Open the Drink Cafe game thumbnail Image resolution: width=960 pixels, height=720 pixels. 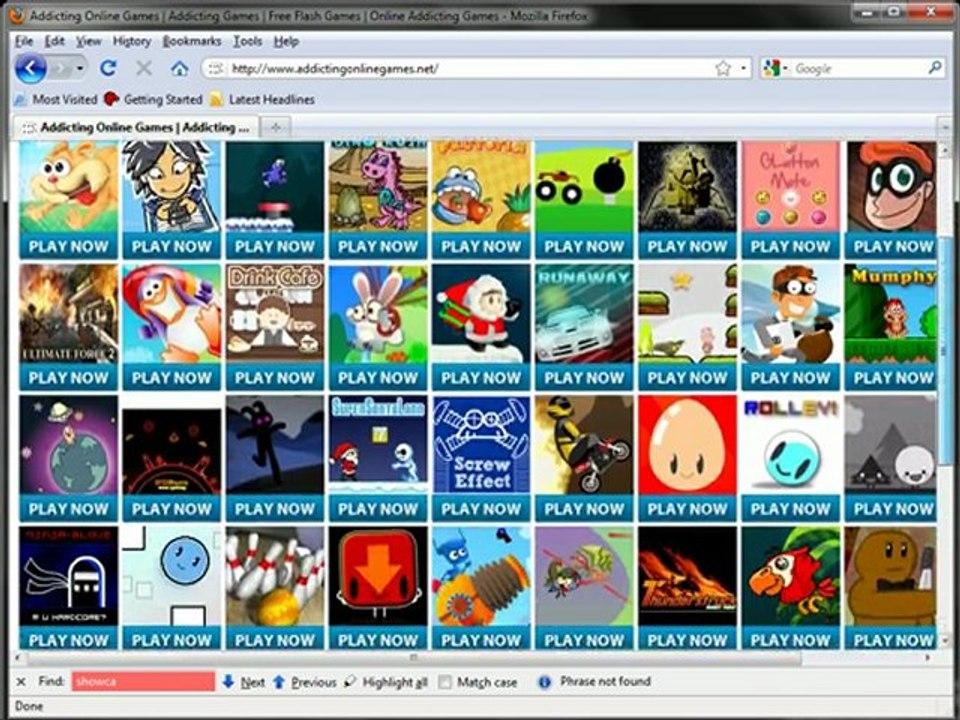(x=275, y=312)
